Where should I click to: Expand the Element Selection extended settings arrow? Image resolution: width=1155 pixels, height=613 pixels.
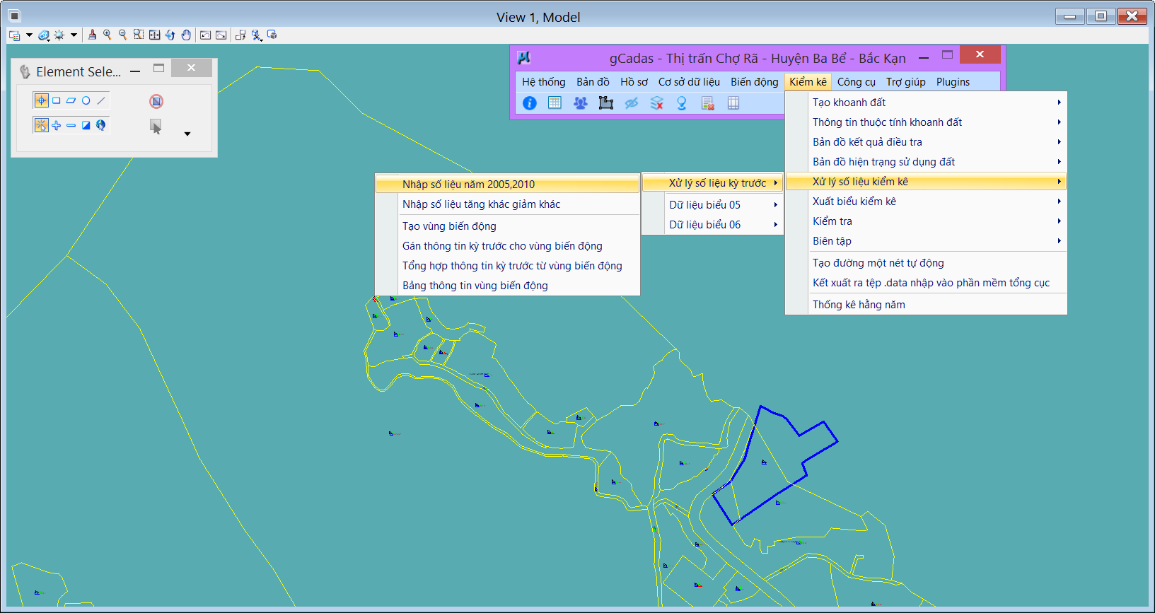pos(186,133)
